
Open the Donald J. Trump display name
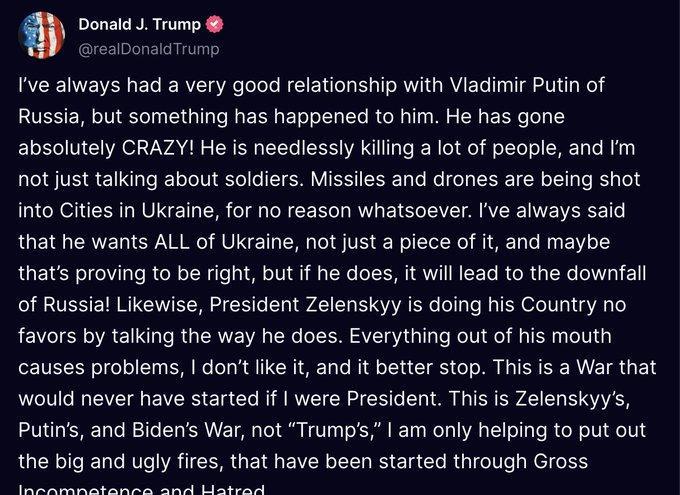(x=140, y=24)
